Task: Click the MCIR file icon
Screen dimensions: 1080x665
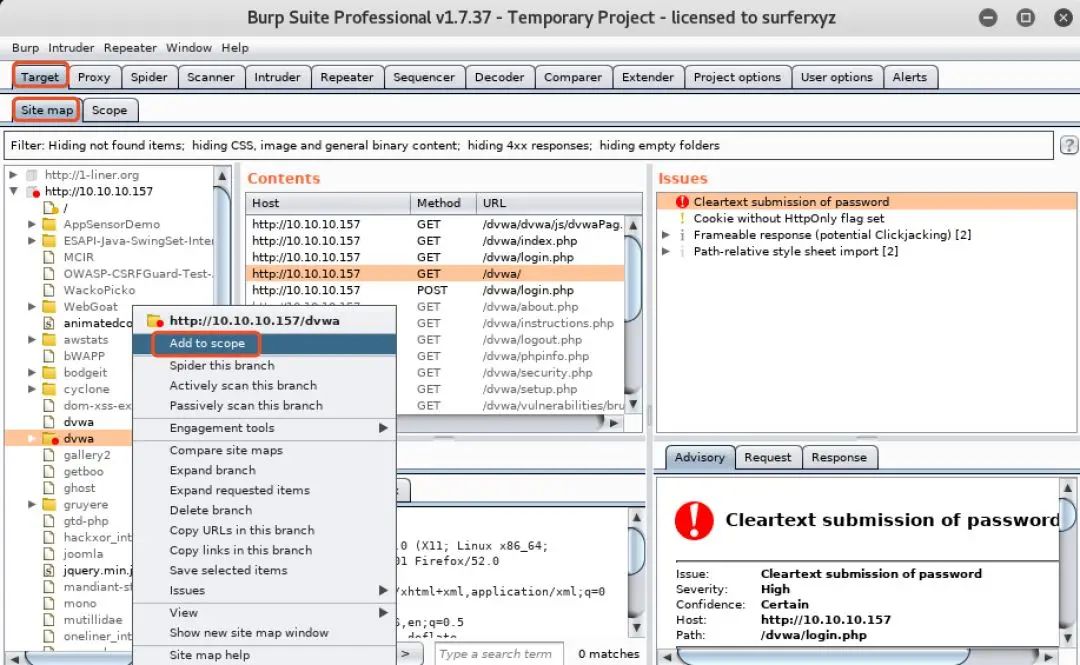Action: tap(49, 257)
